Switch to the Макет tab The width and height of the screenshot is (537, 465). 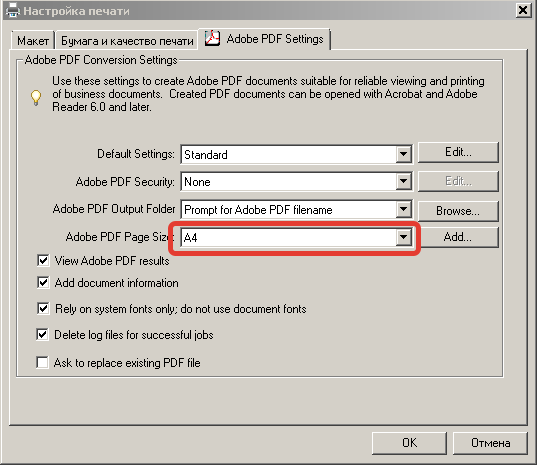[33, 41]
